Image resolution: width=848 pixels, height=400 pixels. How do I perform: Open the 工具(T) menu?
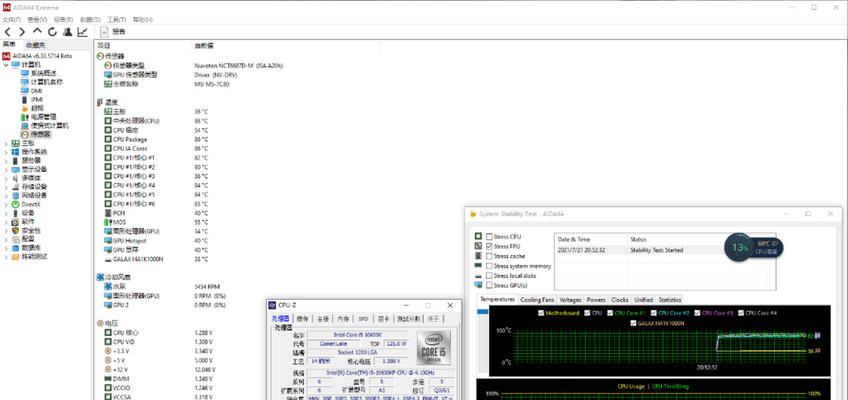116,19
